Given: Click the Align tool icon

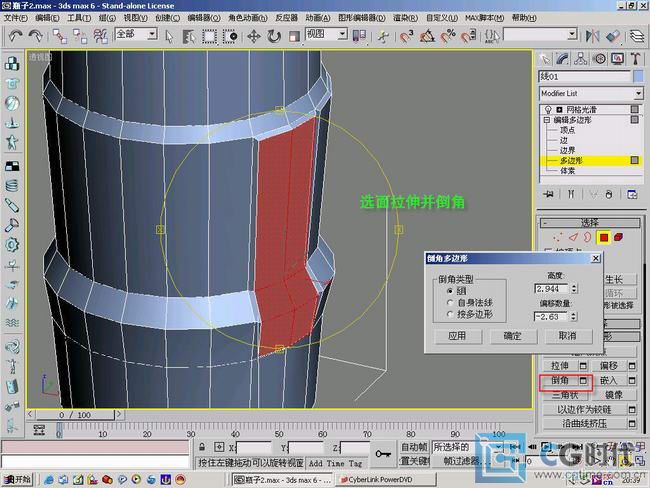Looking at the screenshot, I should pyautogui.click(x=613, y=36).
